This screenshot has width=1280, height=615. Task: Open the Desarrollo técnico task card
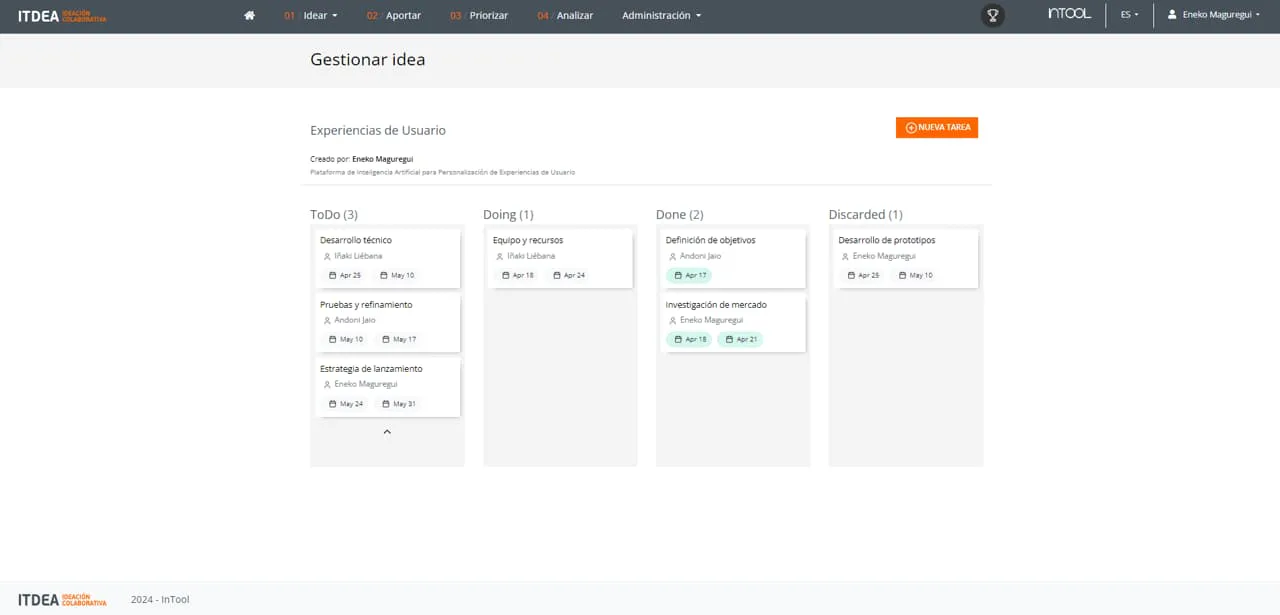coord(387,258)
